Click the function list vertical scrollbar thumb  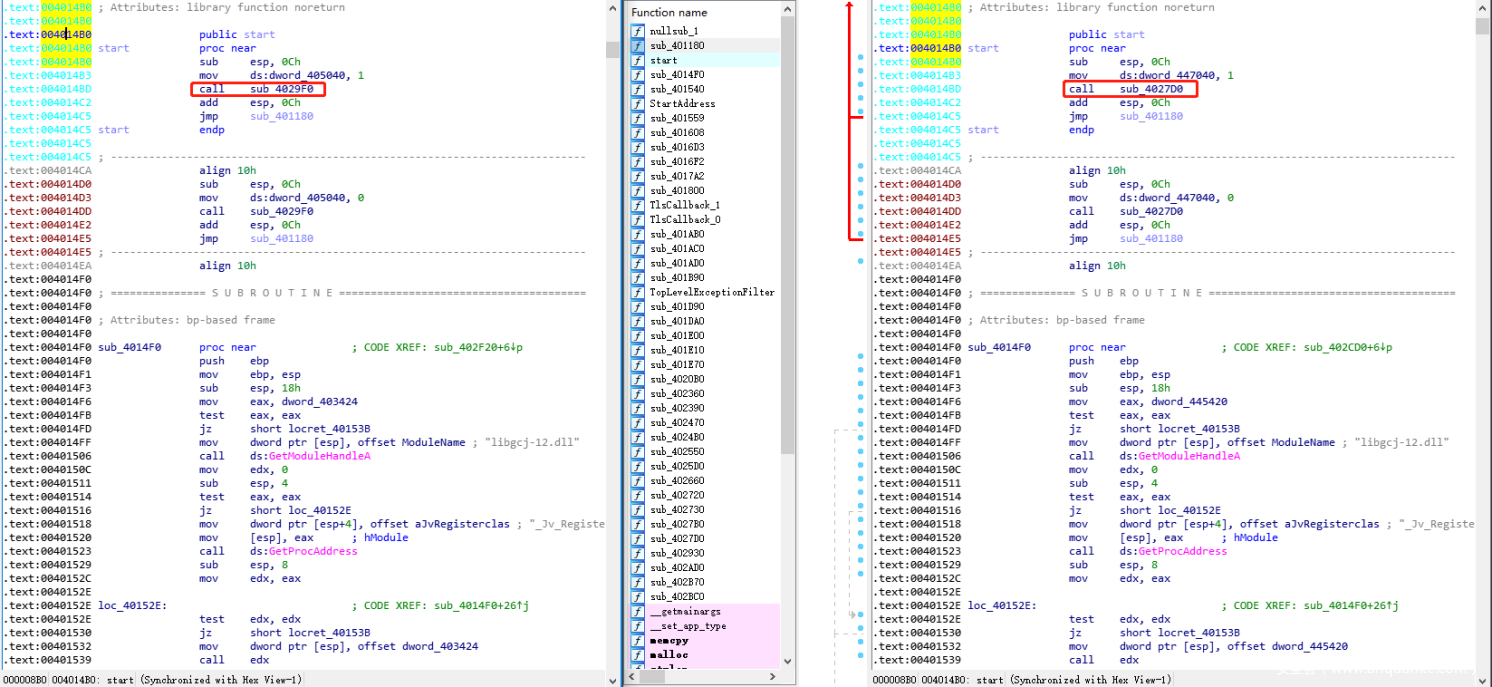click(788, 240)
